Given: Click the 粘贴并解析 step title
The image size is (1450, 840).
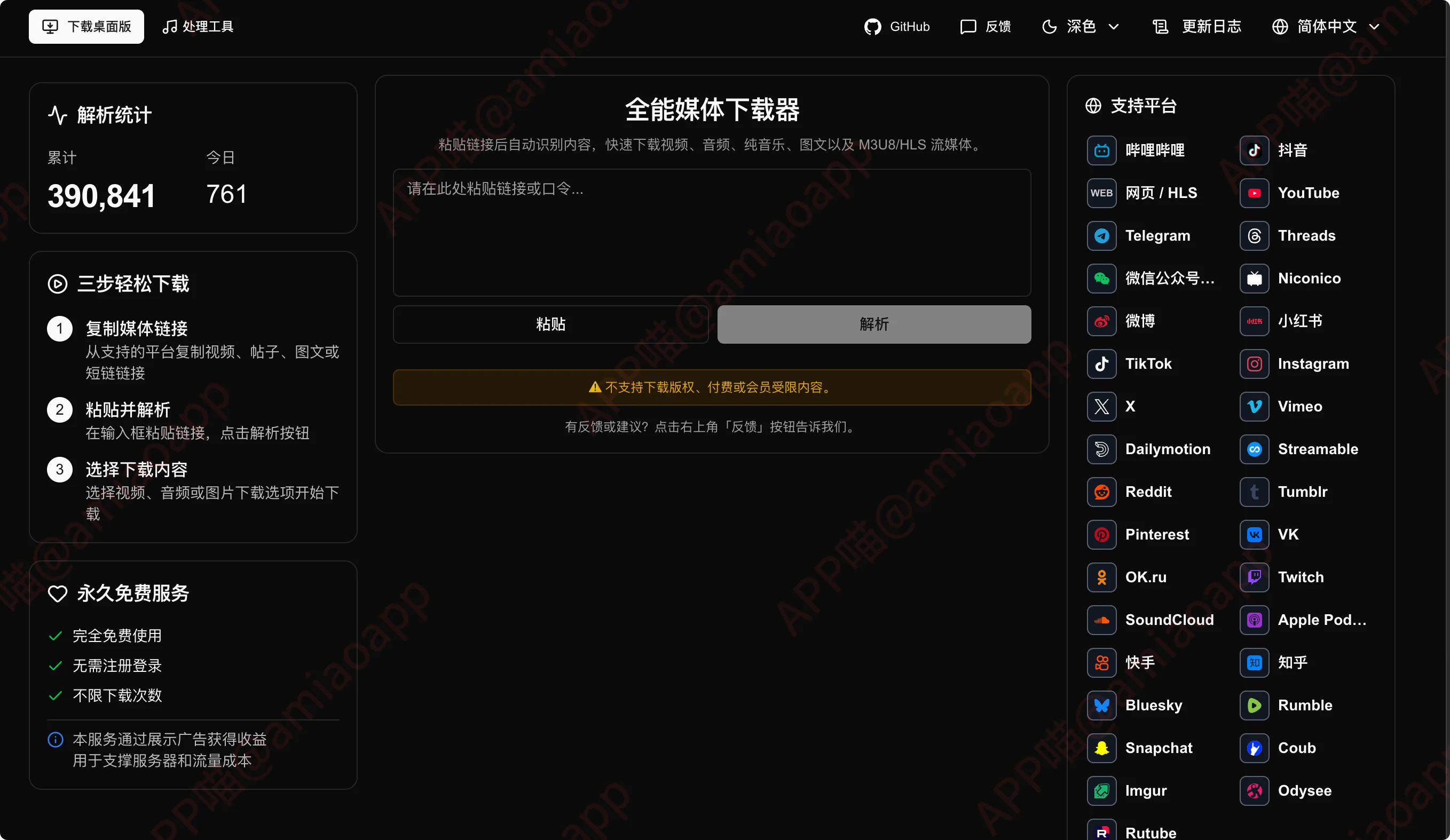Looking at the screenshot, I should pyautogui.click(x=128, y=410).
